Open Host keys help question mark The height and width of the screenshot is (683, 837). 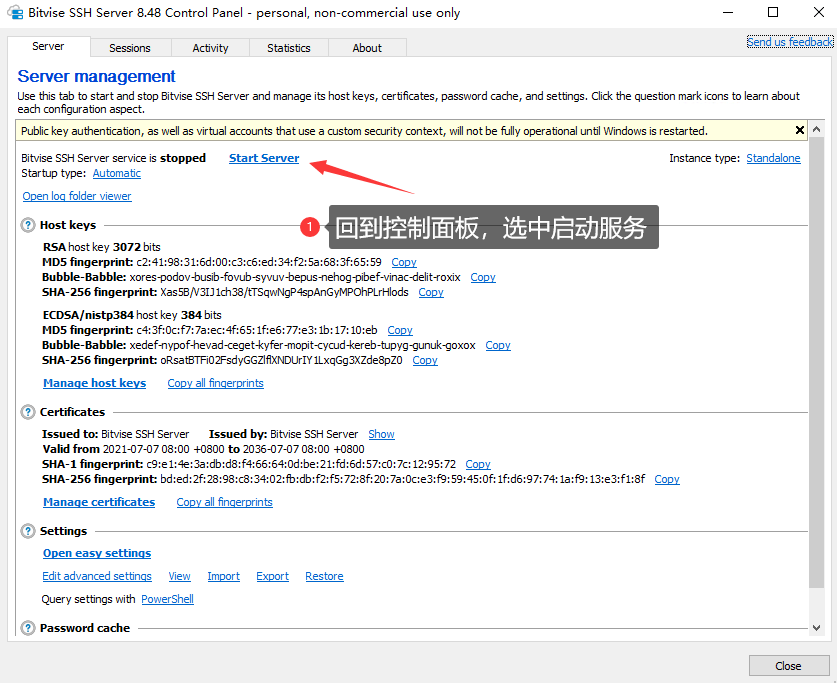pyautogui.click(x=28, y=225)
